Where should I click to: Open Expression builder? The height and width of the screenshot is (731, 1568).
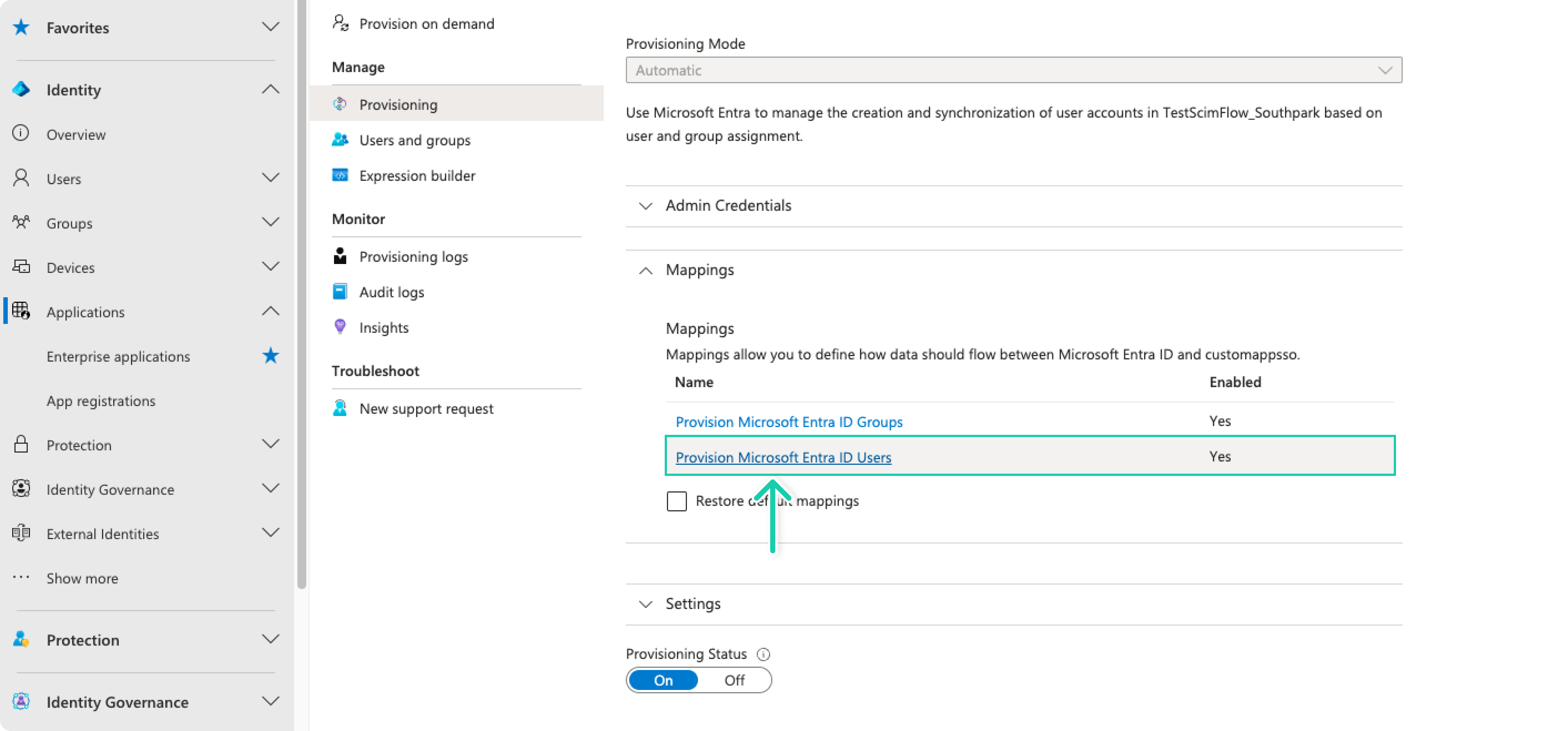coord(417,175)
